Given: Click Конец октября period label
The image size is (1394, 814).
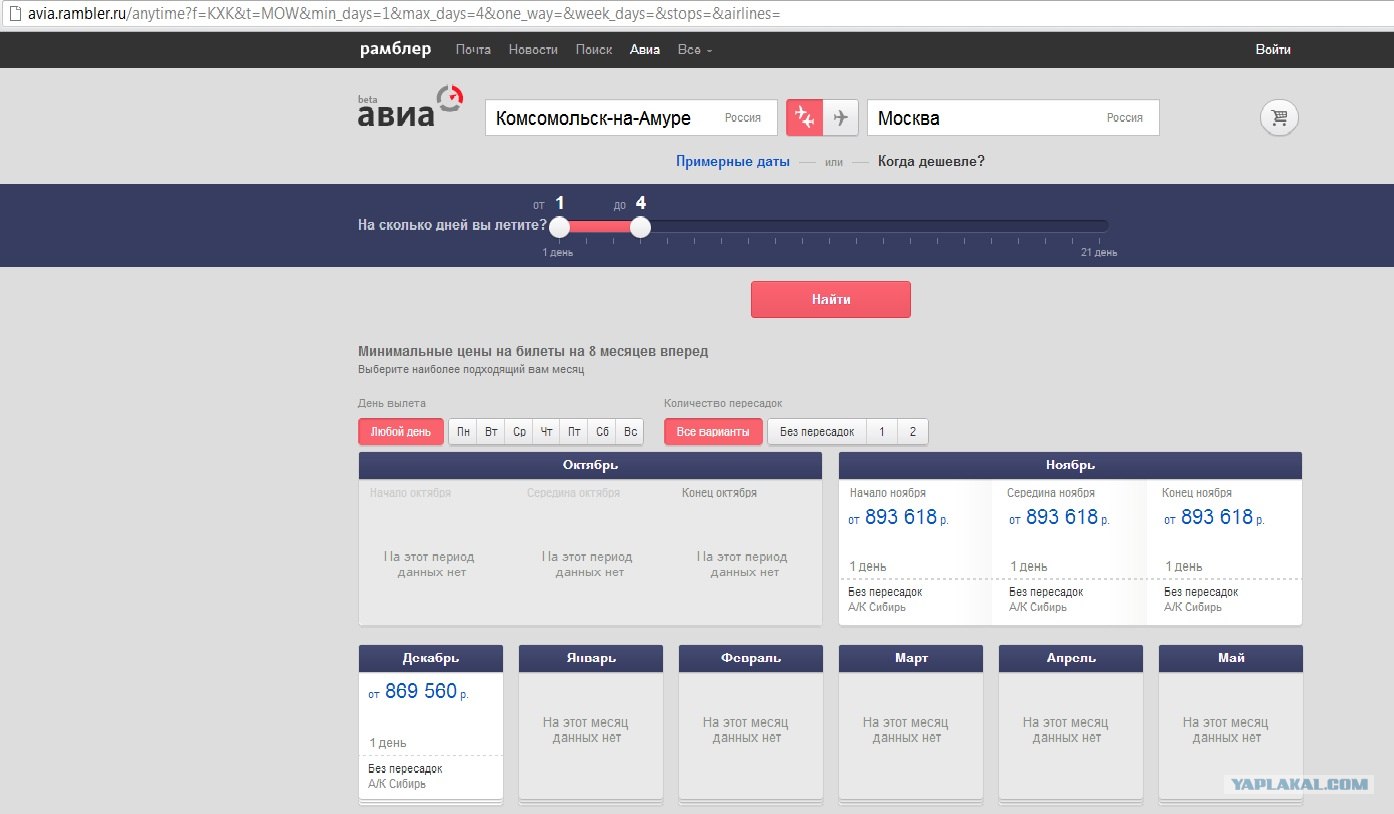Looking at the screenshot, I should coord(719,493).
